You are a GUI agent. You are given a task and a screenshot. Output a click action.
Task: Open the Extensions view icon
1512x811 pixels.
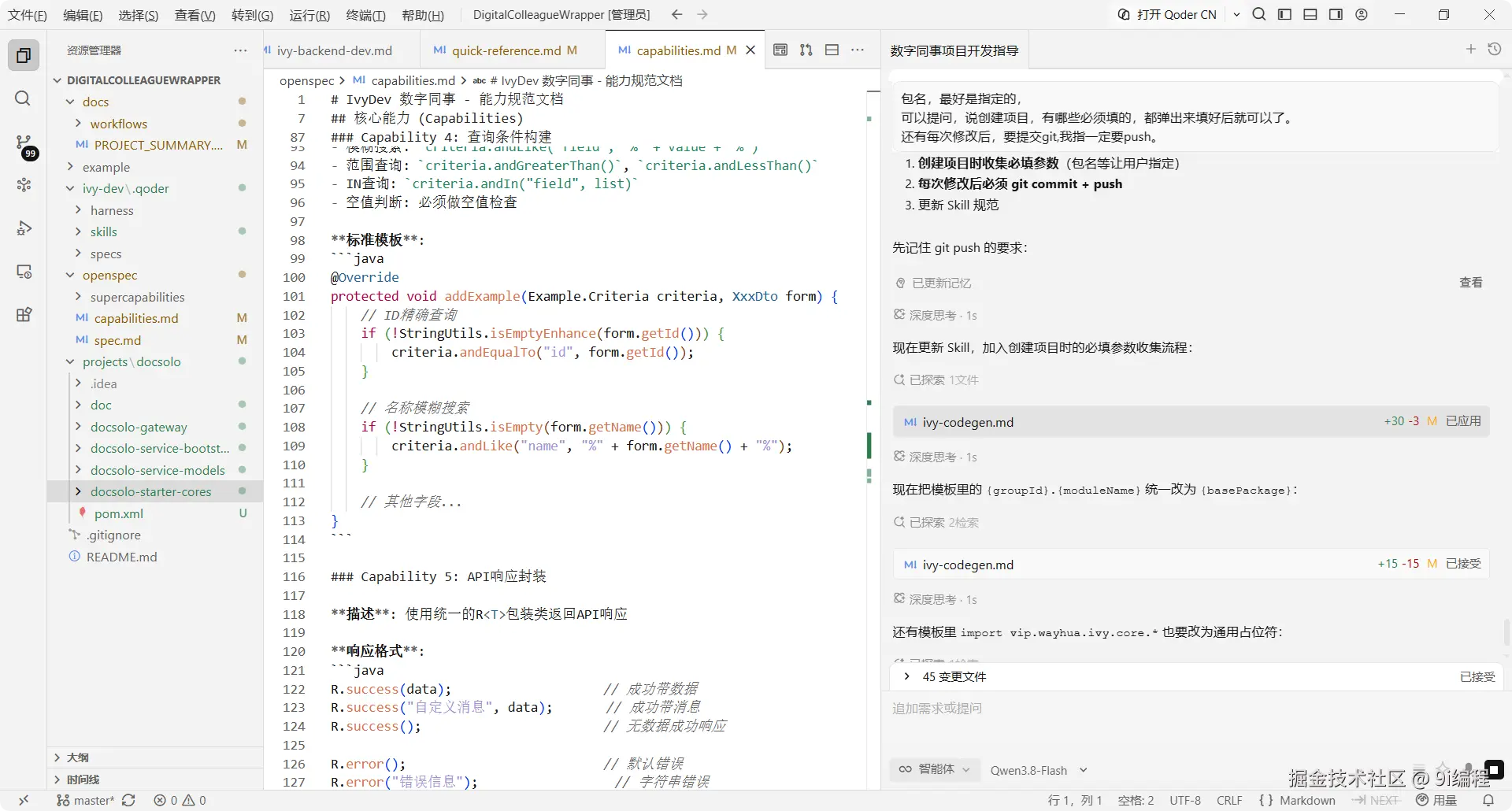[x=24, y=315]
